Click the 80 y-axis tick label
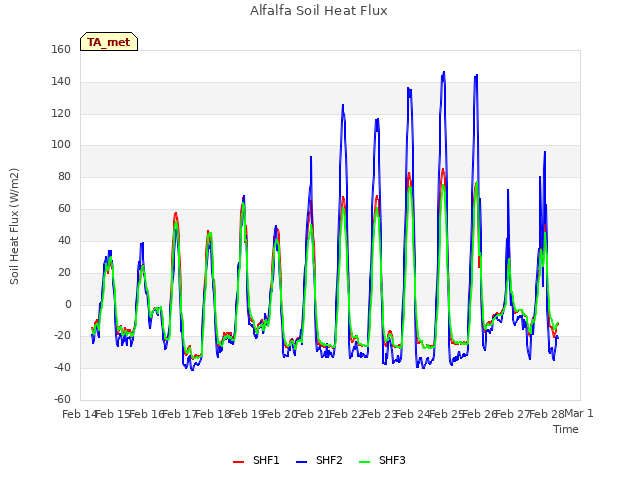640x480 pixels. [x=64, y=177]
